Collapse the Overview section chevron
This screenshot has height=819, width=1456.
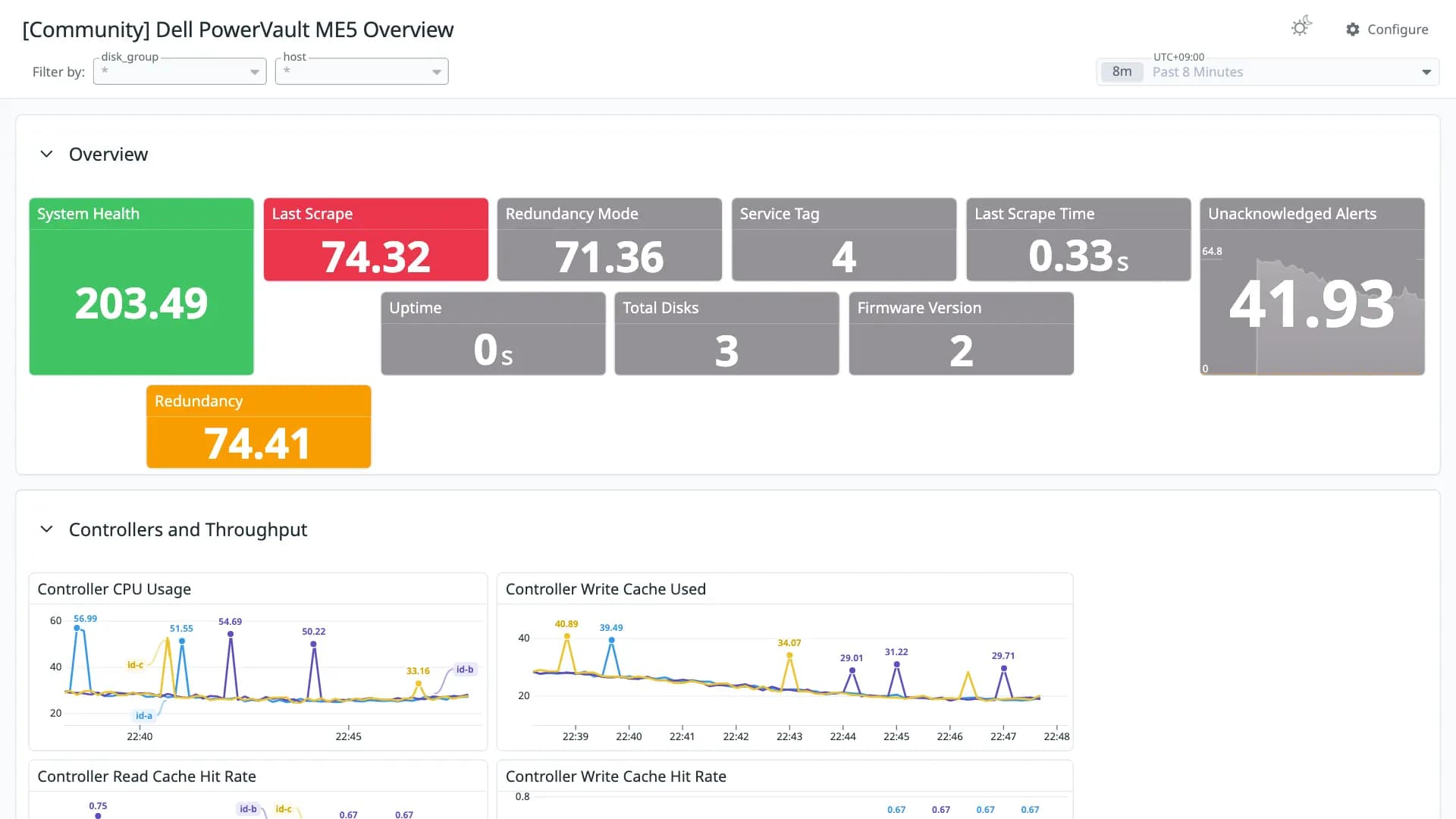(x=46, y=154)
